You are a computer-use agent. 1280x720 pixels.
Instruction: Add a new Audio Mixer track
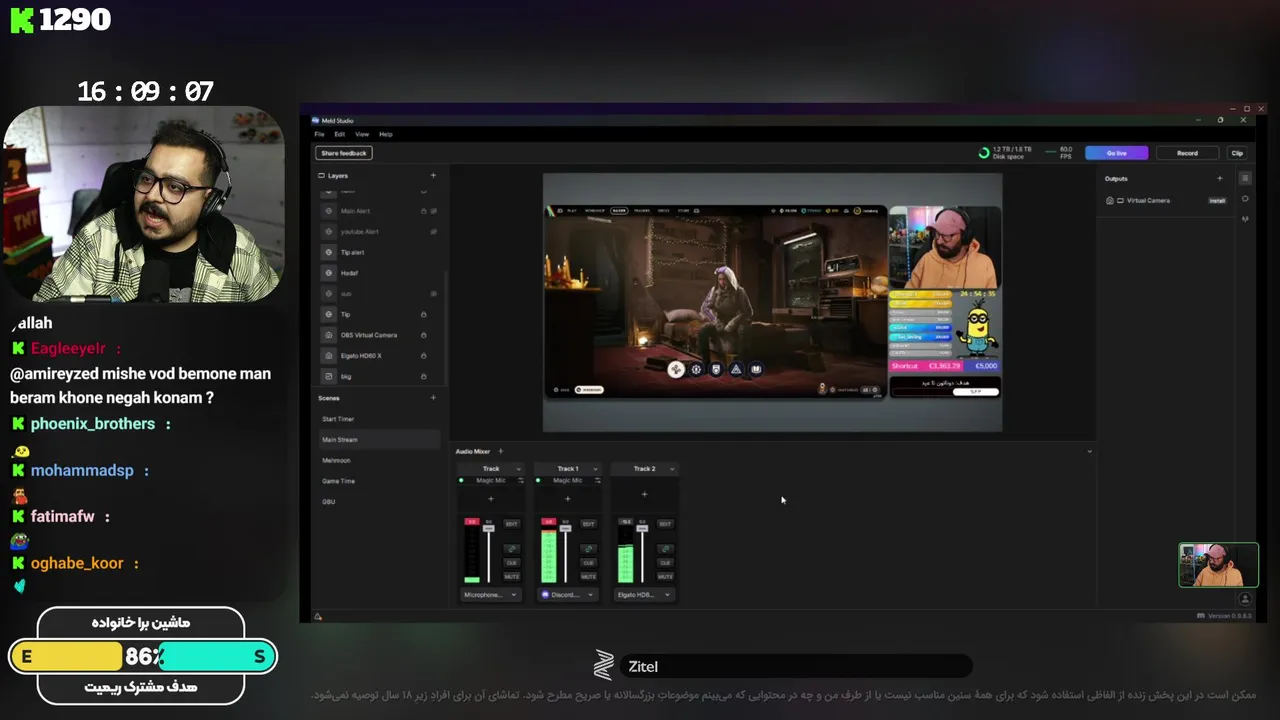(501, 451)
